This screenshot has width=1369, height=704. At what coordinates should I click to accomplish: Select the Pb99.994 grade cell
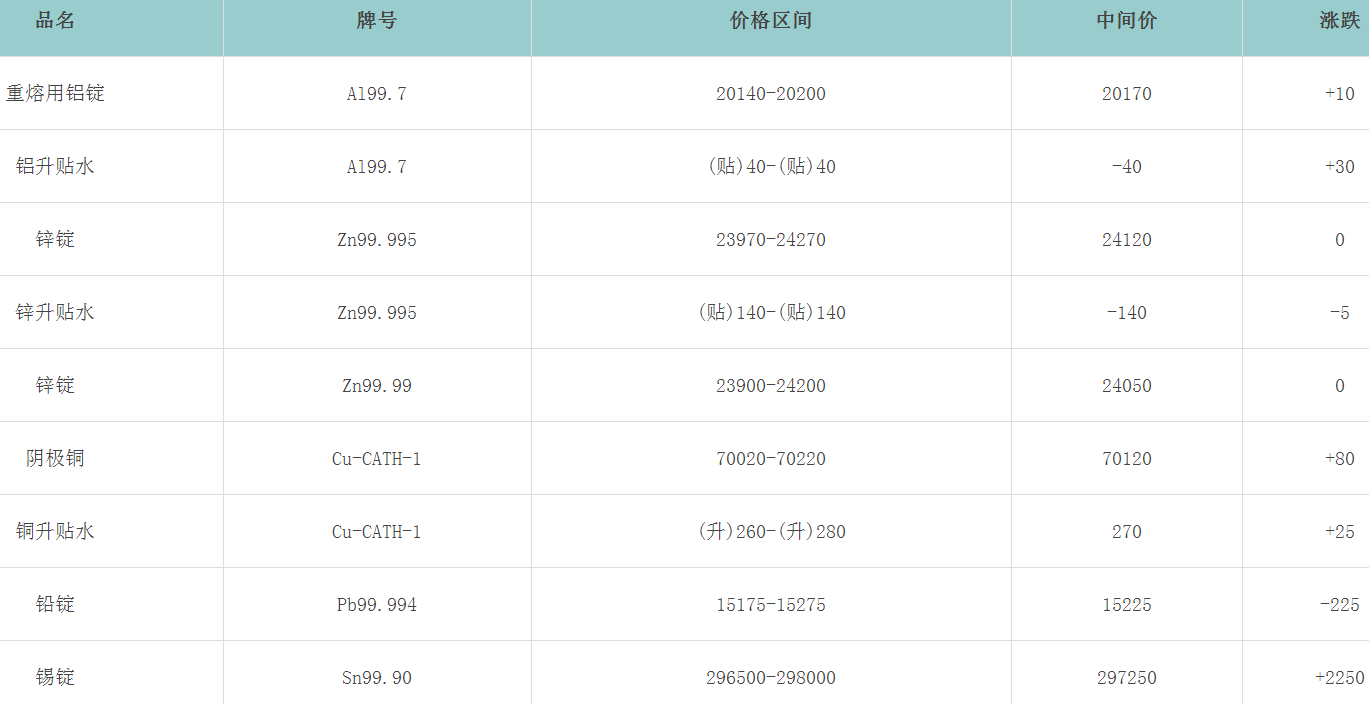point(376,605)
